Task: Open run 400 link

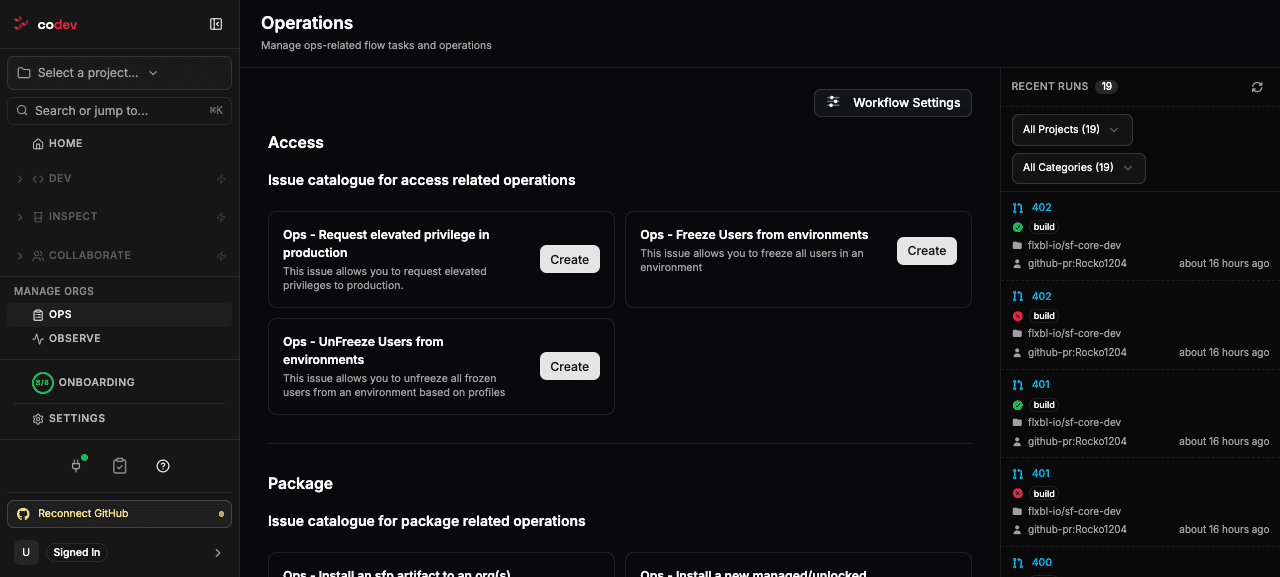Action: 1042,563
